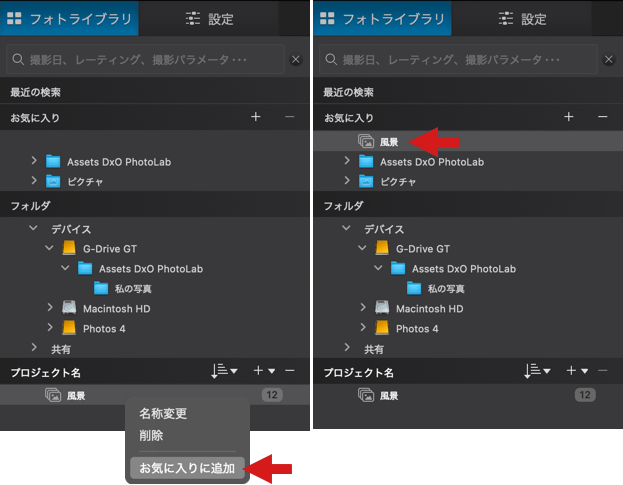The image size is (623, 485).
Task: Expand Assets DxO PhotoLab favorite, left panel
Action: [x=34, y=160]
